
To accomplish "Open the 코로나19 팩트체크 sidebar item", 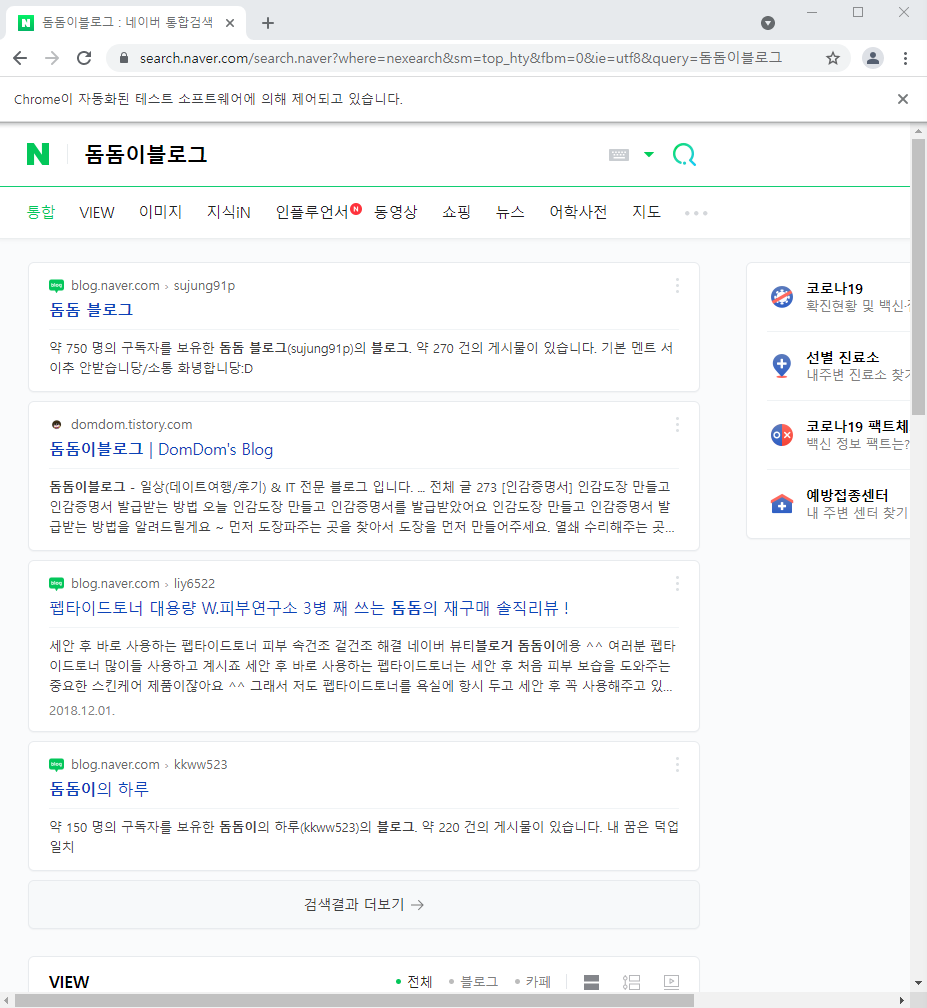I will [x=839, y=434].
